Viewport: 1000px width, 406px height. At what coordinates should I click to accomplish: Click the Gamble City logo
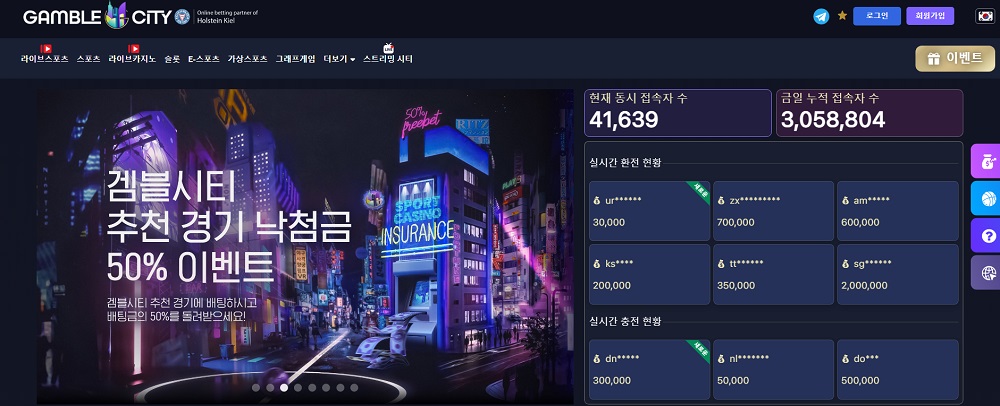(x=97, y=17)
